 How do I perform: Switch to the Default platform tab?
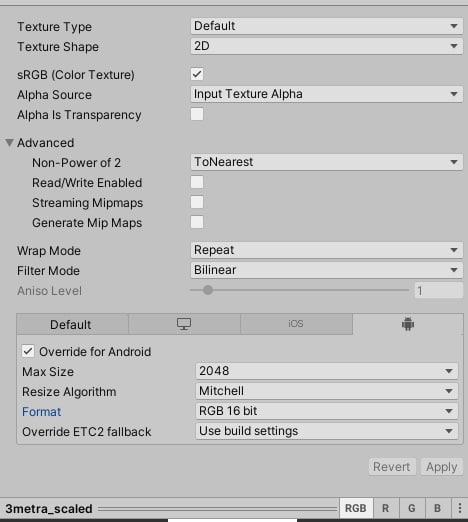(x=72, y=324)
